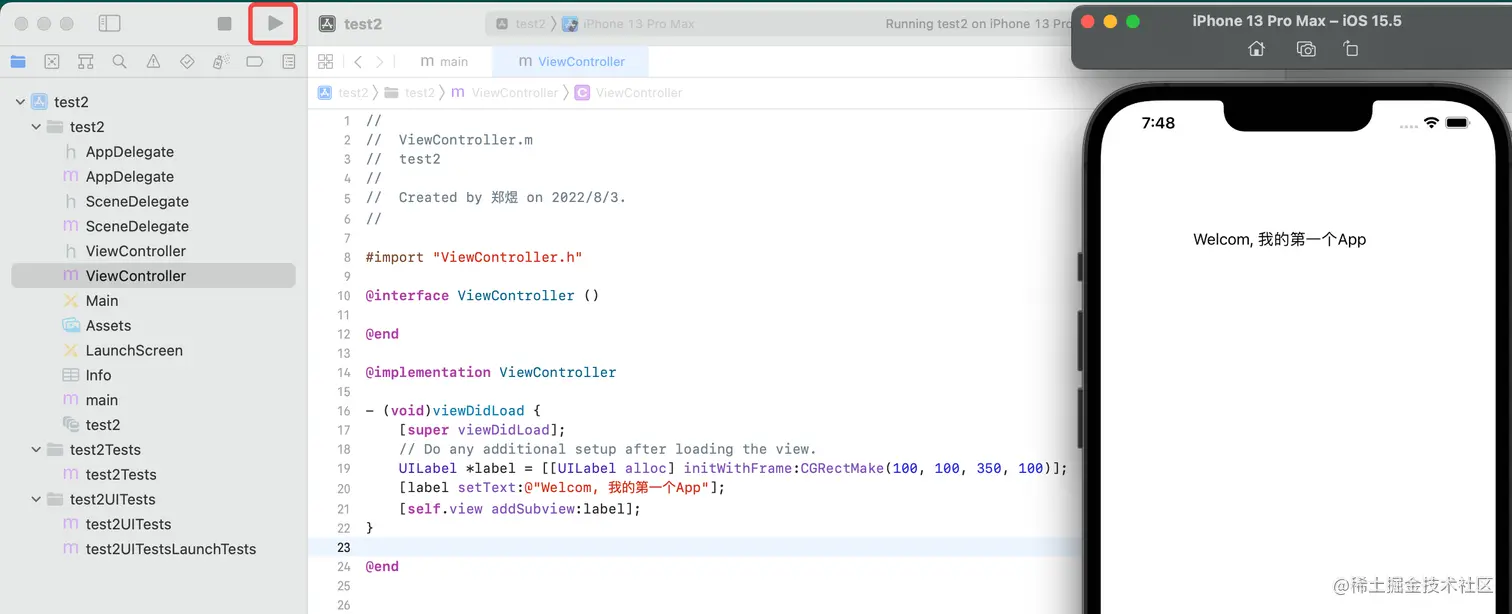1512x614 pixels.
Task: Go back in editor history
Action: tap(358, 62)
